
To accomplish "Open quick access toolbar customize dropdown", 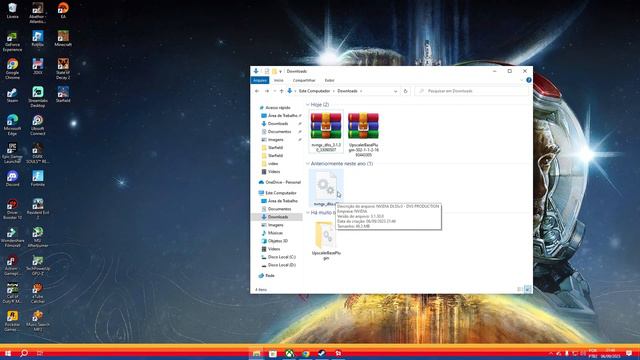I will [280, 71].
